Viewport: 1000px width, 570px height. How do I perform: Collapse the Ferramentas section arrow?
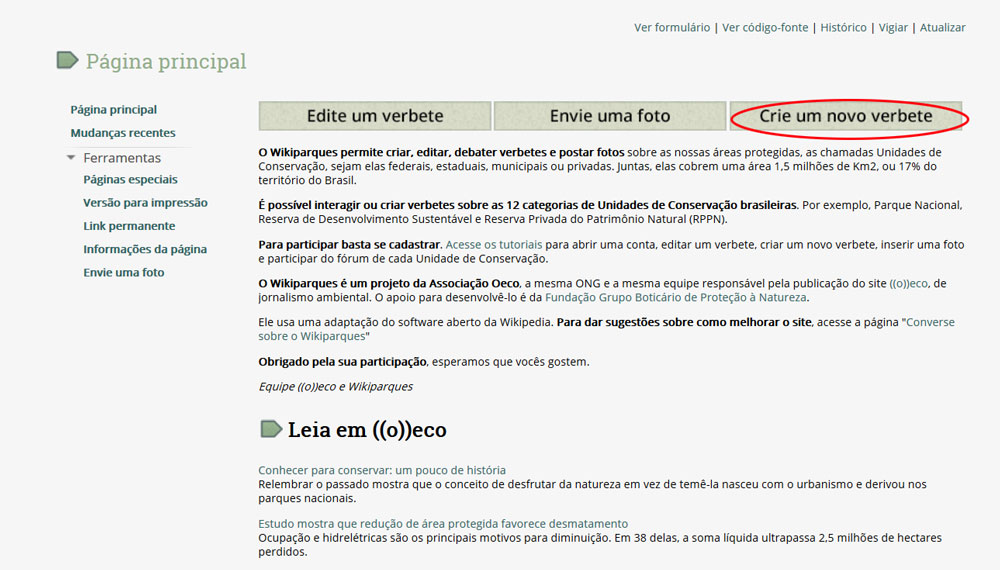pos(71,157)
